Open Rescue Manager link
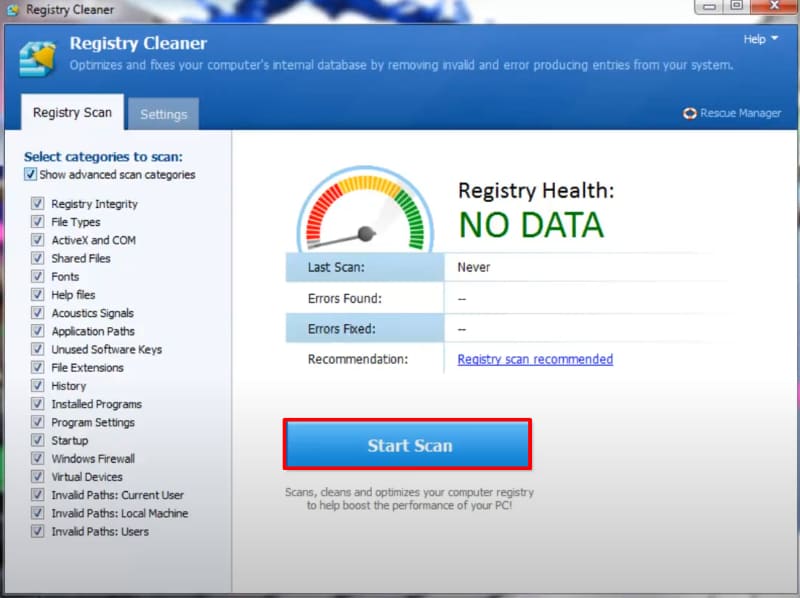The height and width of the screenshot is (598, 800). pos(740,113)
